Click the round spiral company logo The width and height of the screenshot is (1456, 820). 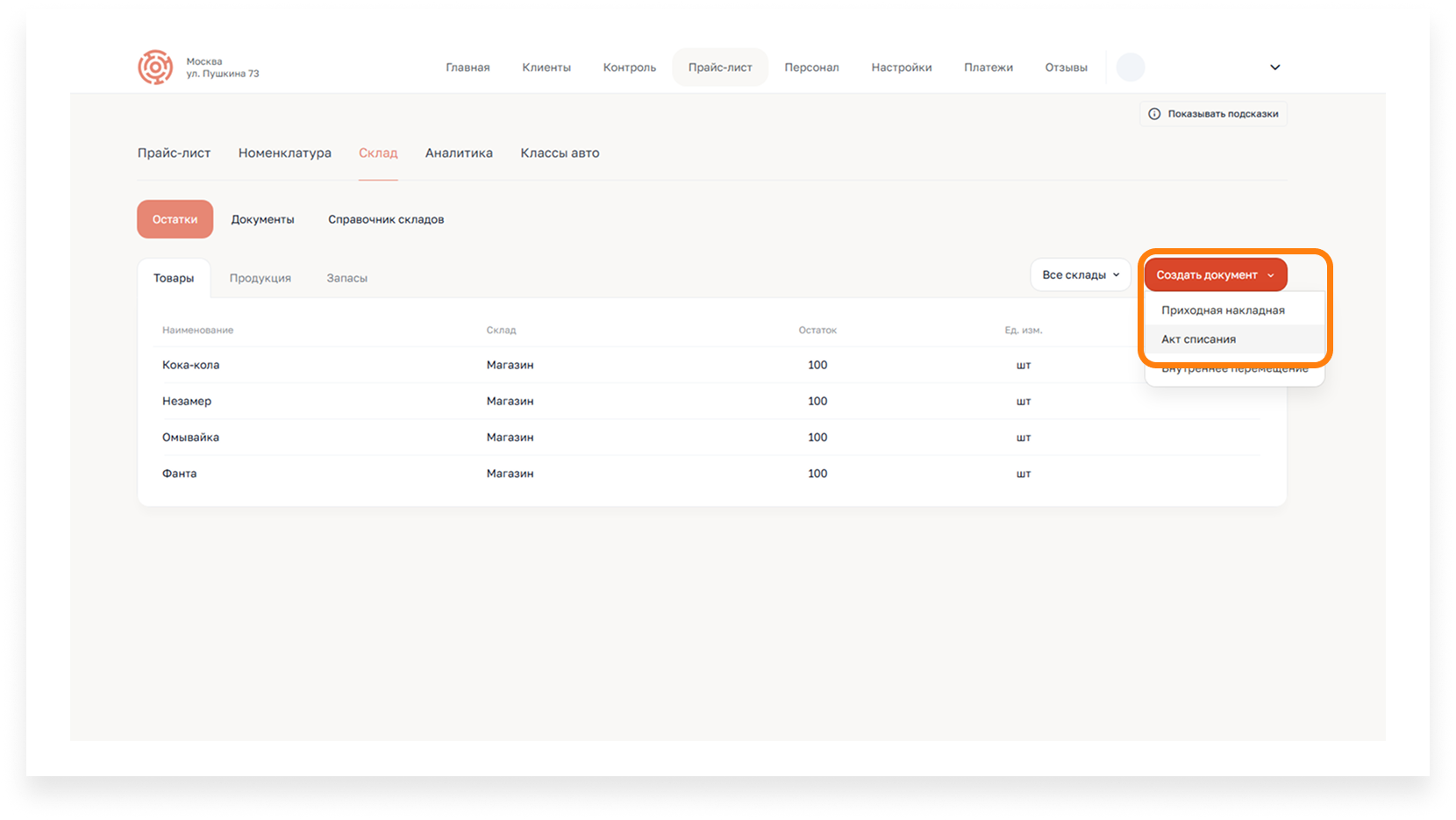click(x=155, y=68)
